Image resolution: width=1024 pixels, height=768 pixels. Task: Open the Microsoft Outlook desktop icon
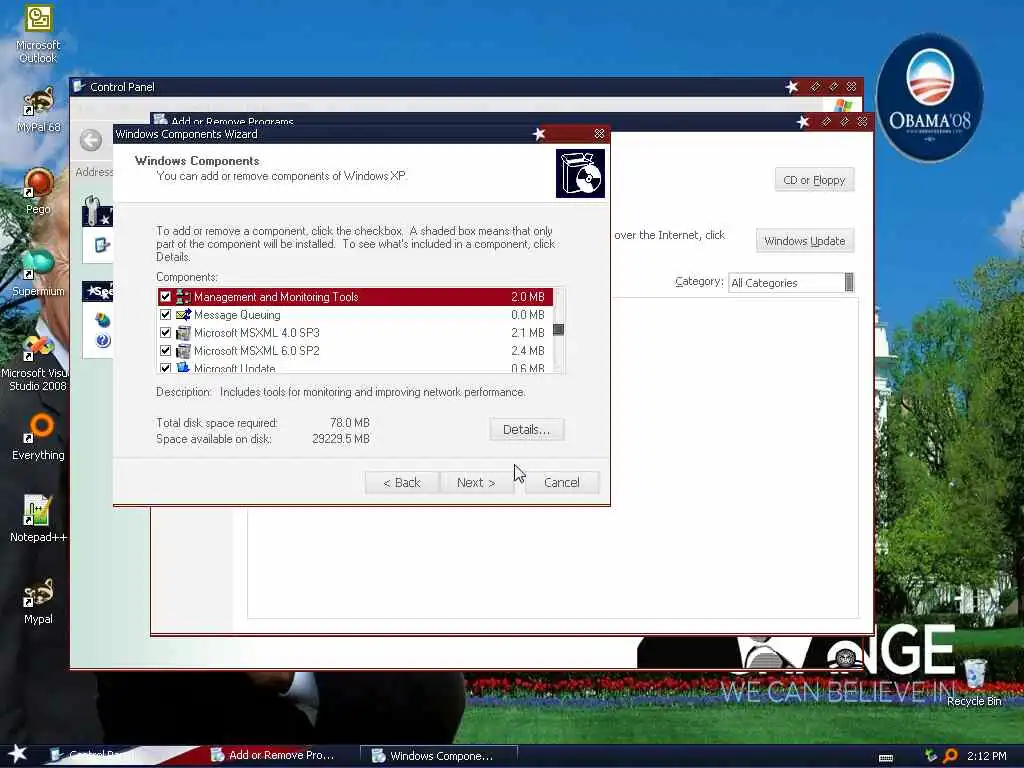[x=38, y=34]
